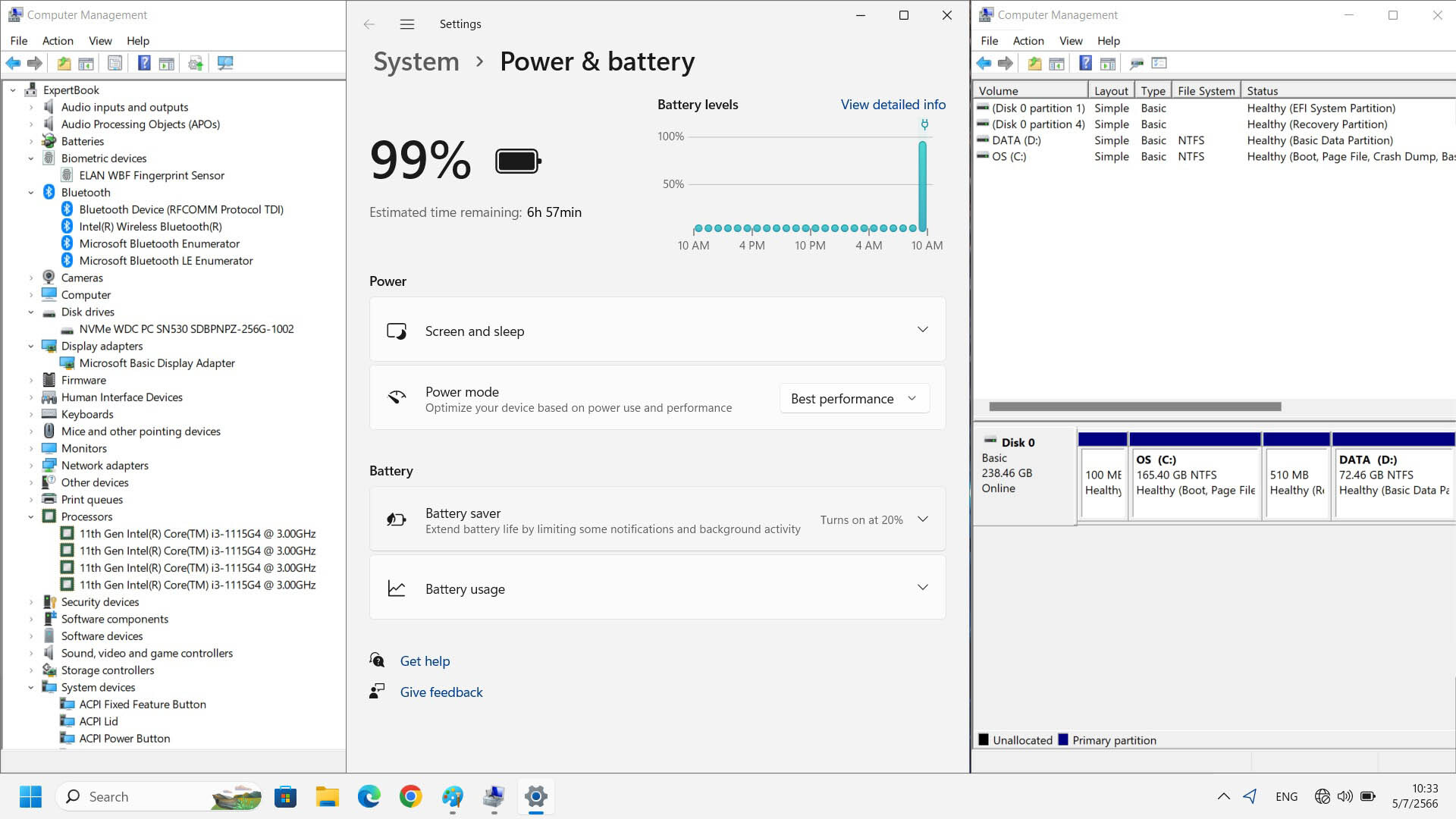Open Properties icon in Device Manager toolbar
Image resolution: width=1456 pixels, height=819 pixels.
click(x=115, y=64)
